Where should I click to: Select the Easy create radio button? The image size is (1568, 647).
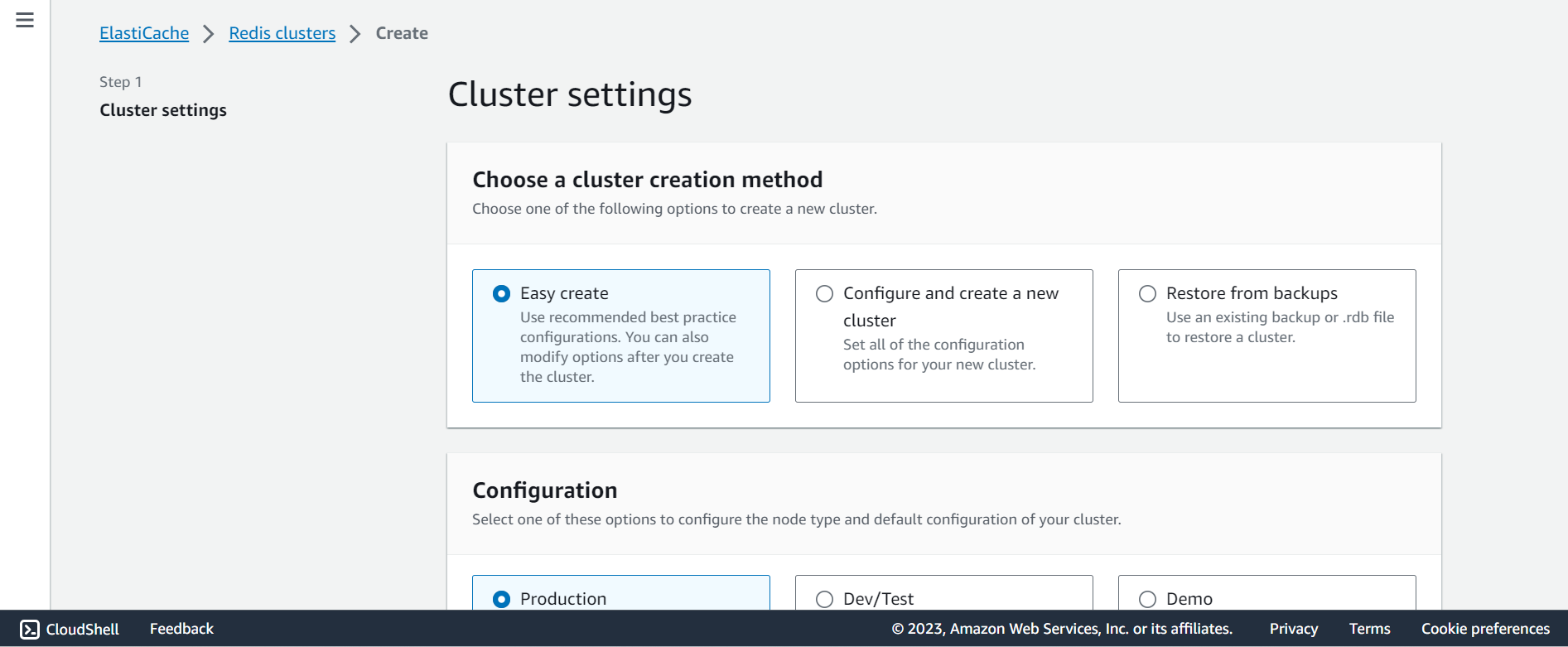[x=501, y=293]
